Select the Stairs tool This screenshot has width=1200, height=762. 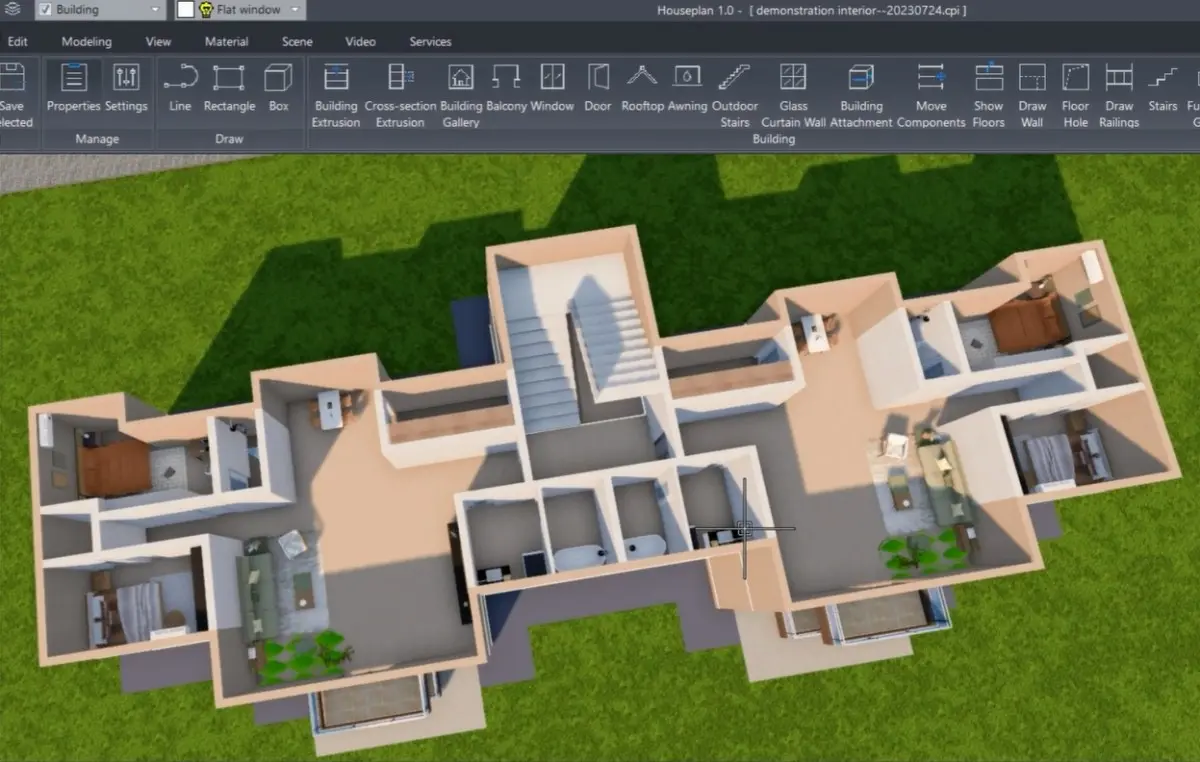coord(1163,88)
